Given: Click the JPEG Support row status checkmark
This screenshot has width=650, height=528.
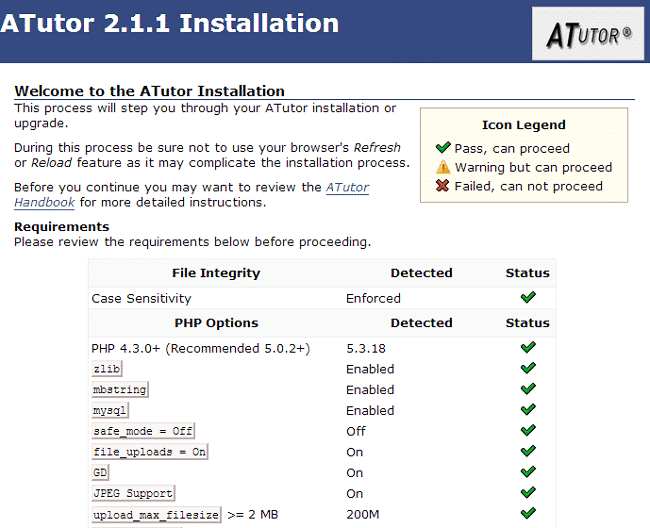Looking at the screenshot, I should pyautogui.click(x=528, y=492).
